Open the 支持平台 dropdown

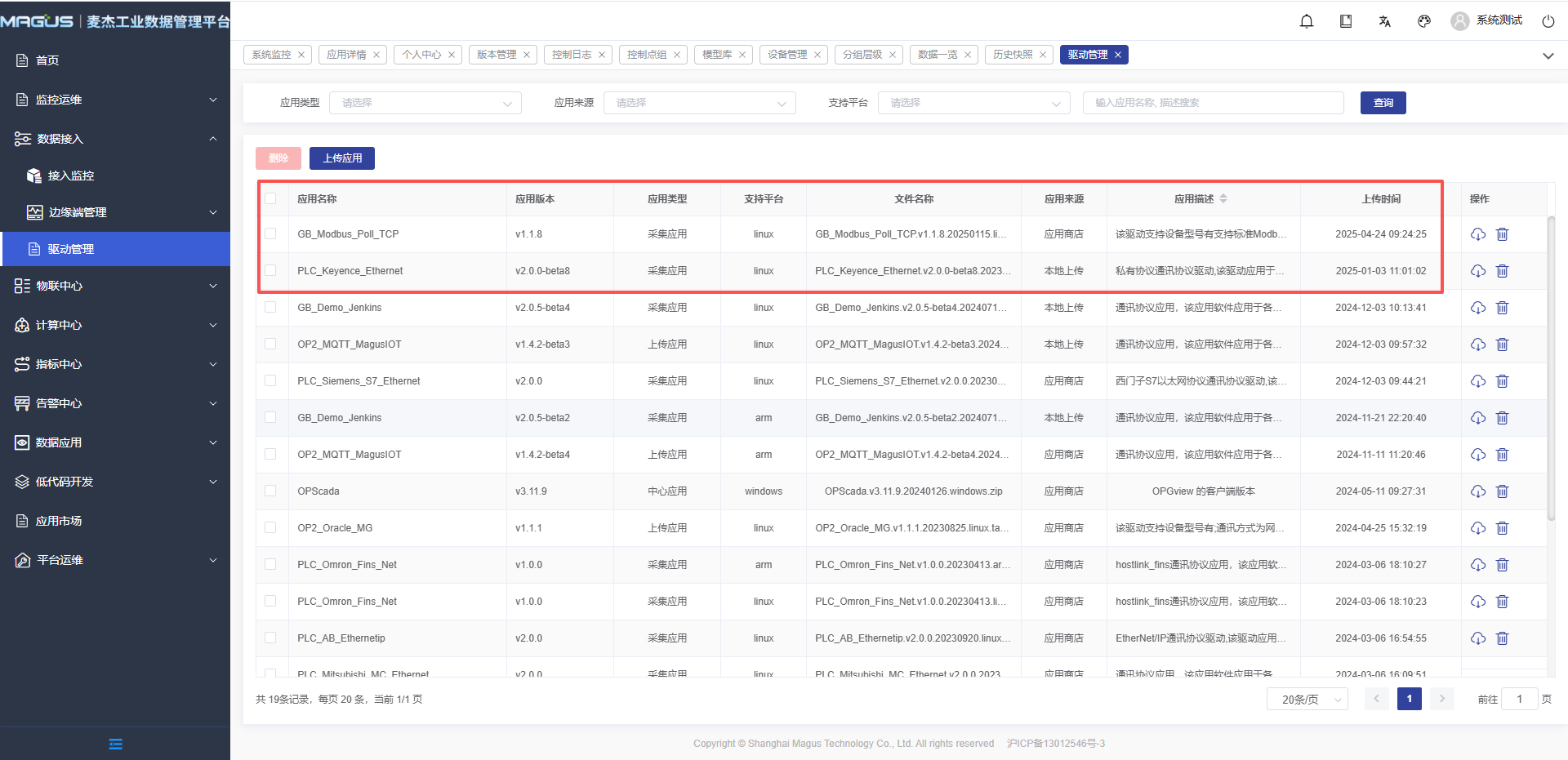(973, 103)
